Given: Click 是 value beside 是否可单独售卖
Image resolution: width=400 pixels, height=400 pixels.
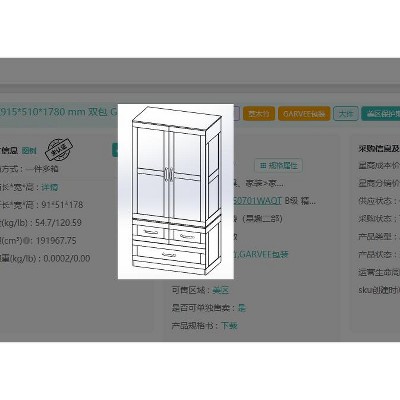Looking at the screenshot, I should [242, 308].
